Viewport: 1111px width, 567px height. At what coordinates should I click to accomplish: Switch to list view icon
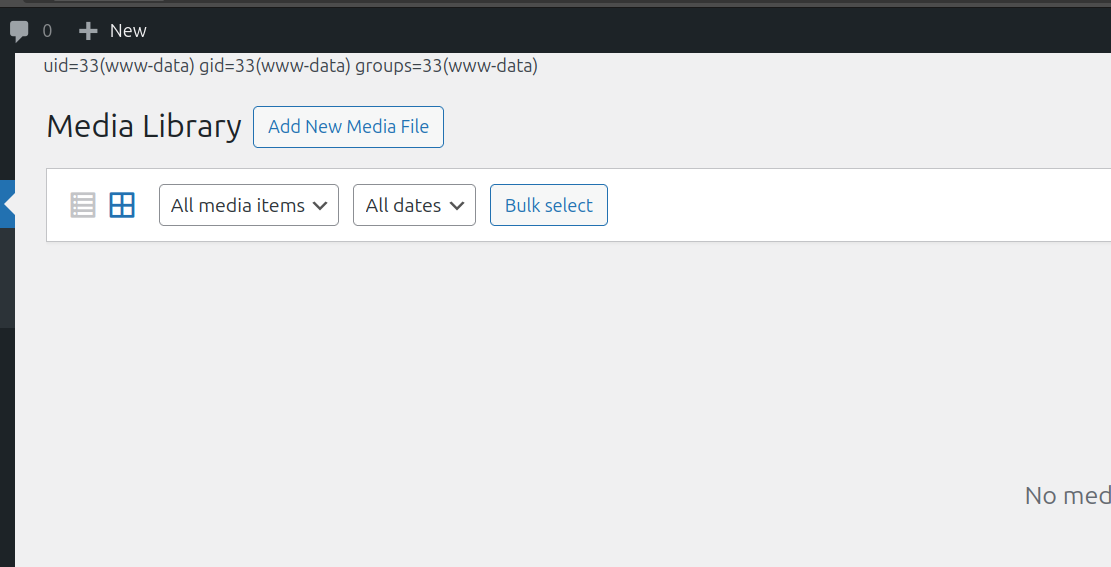[83, 206]
